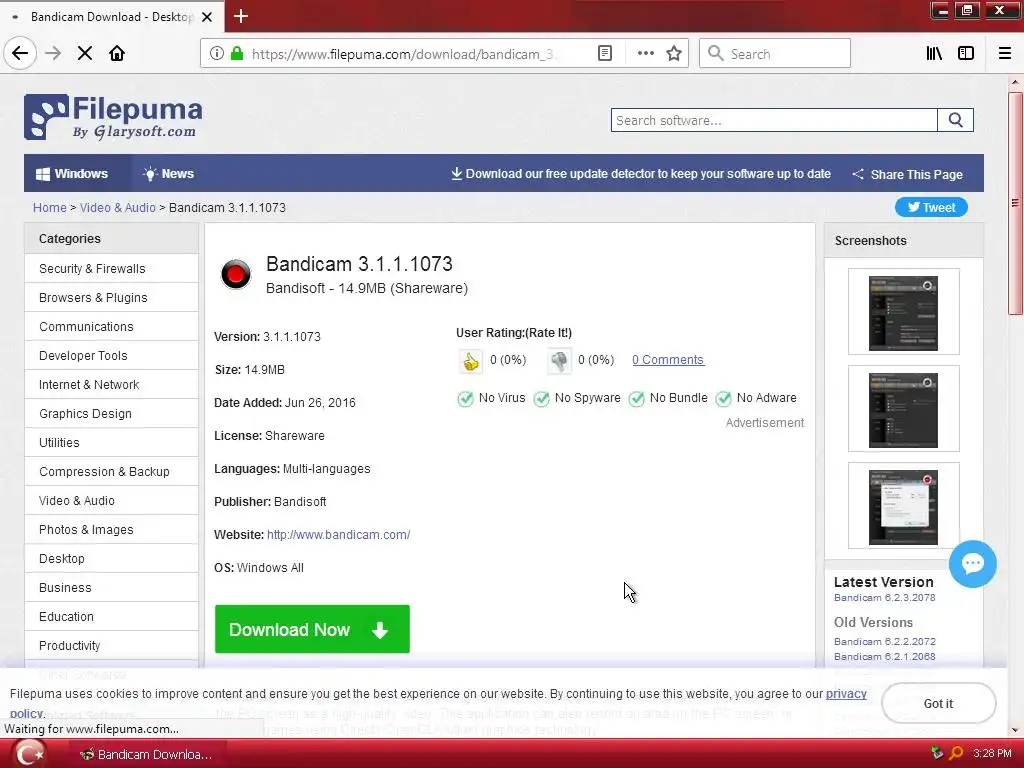Click the green Download Now button
The image size is (1024, 768).
[312, 629]
